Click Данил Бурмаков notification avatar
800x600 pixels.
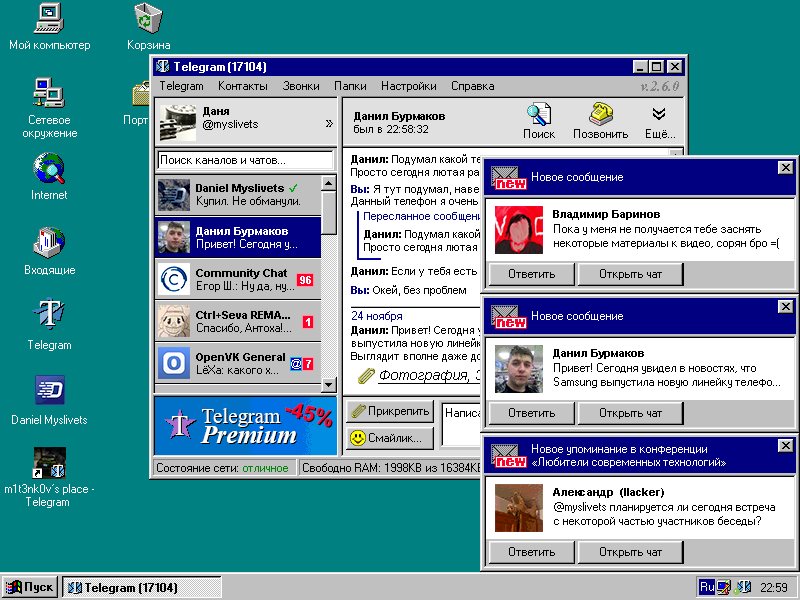pos(519,369)
